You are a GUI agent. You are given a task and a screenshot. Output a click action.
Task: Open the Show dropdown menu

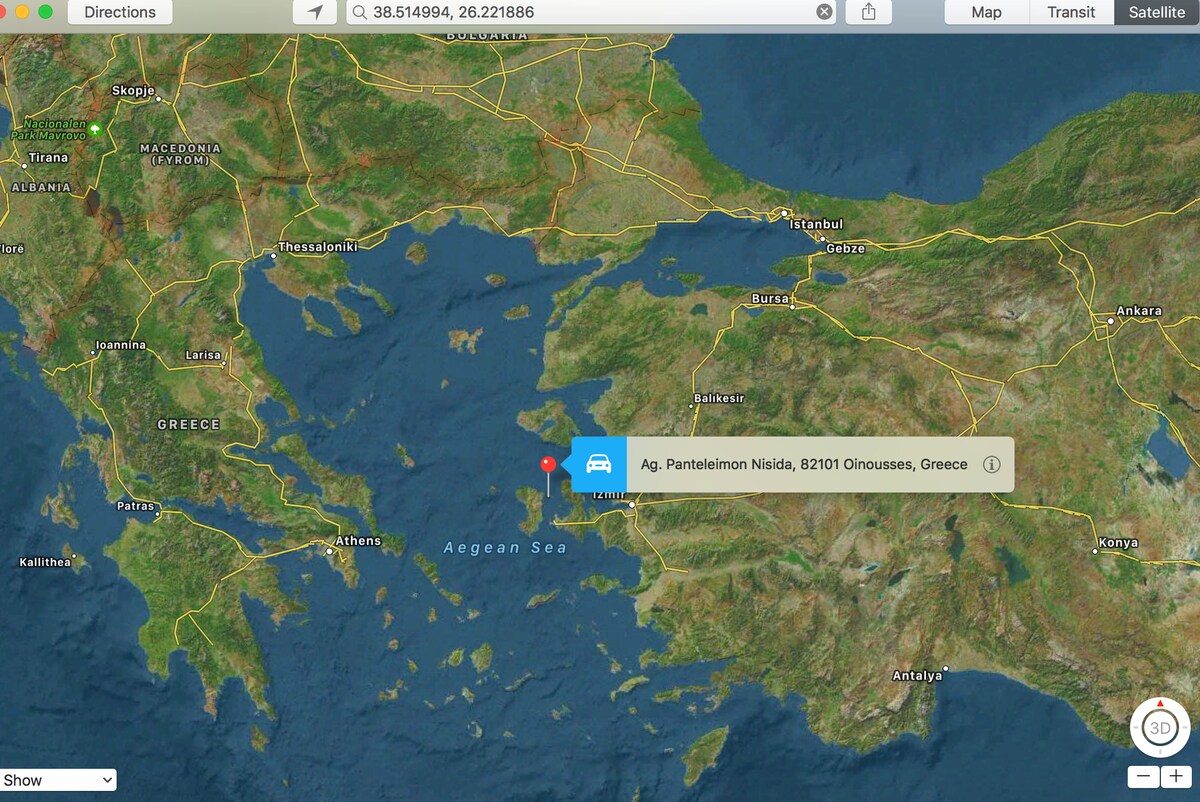point(58,780)
